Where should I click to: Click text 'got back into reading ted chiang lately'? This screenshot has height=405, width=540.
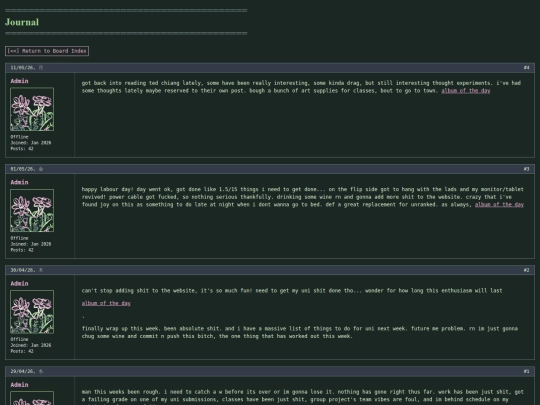(x=142, y=83)
